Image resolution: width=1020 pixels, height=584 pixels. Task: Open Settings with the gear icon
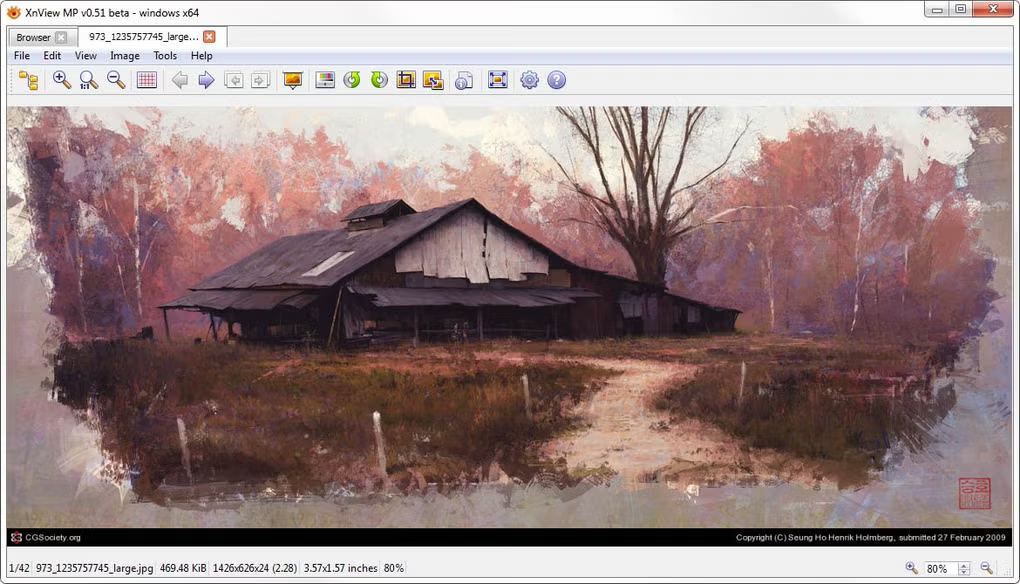tap(530, 80)
